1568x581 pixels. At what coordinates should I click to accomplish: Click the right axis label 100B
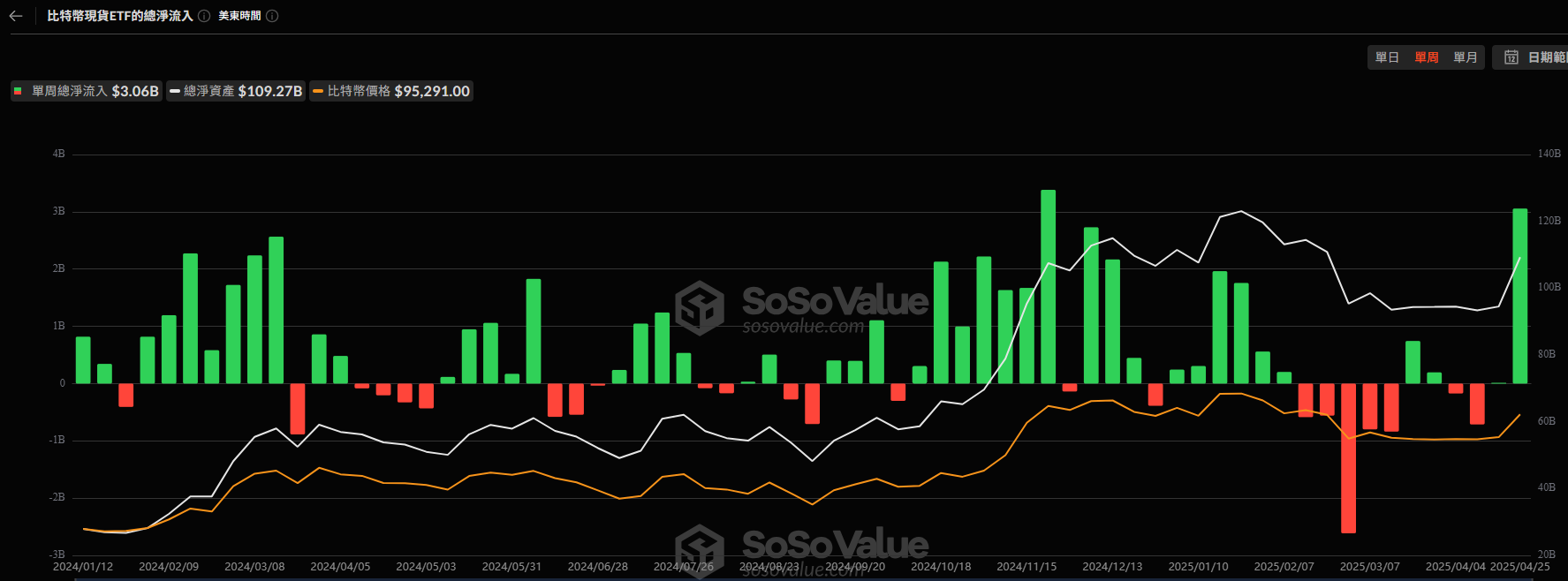tap(1549, 287)
